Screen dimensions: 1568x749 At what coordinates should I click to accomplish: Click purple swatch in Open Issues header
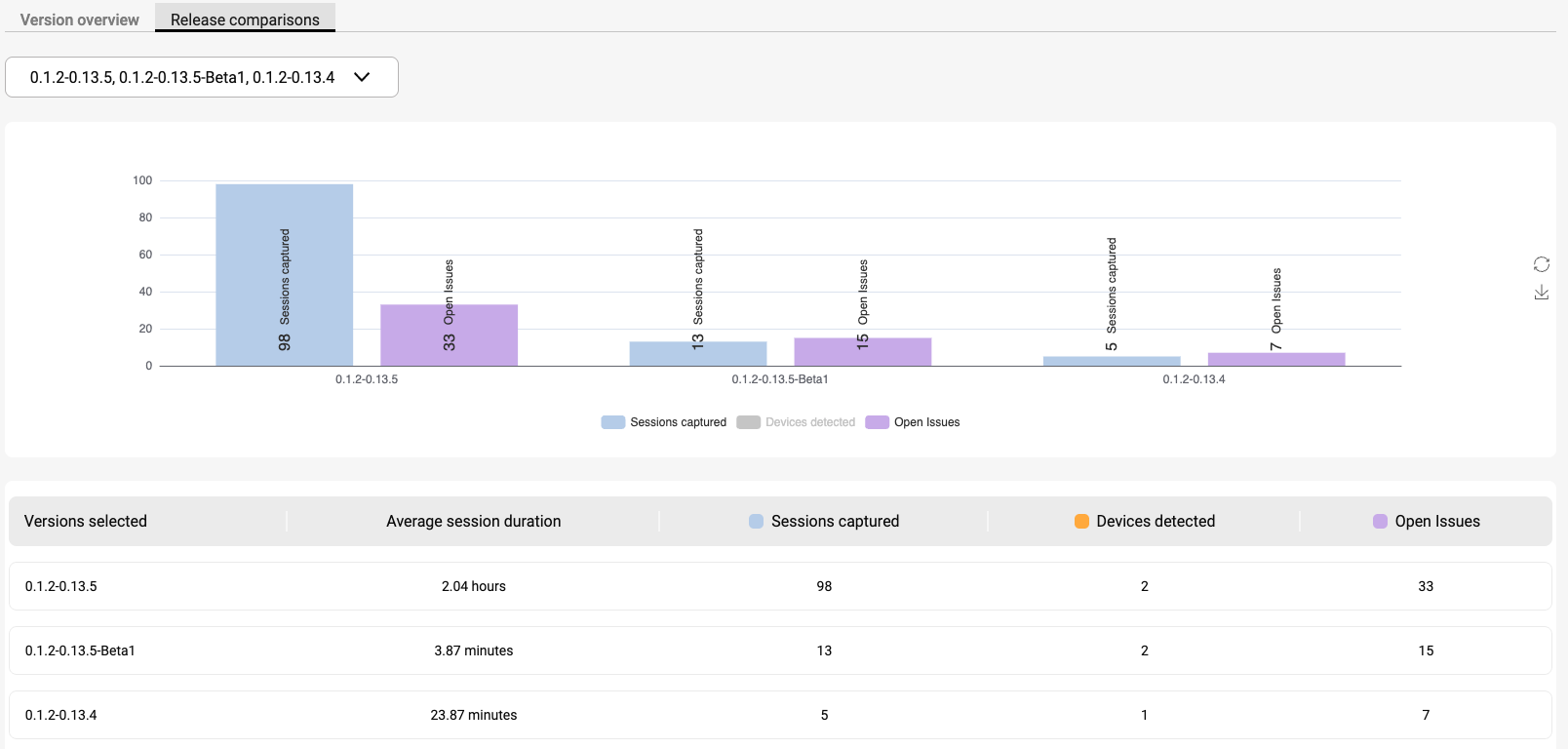click(1380, 522)
